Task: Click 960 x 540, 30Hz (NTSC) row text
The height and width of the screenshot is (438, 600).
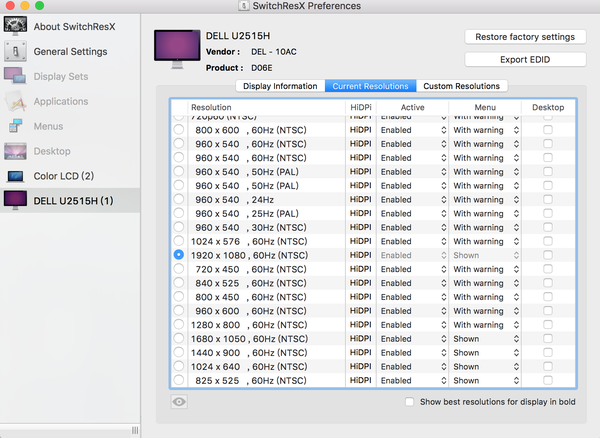Action: click(251, 228)
